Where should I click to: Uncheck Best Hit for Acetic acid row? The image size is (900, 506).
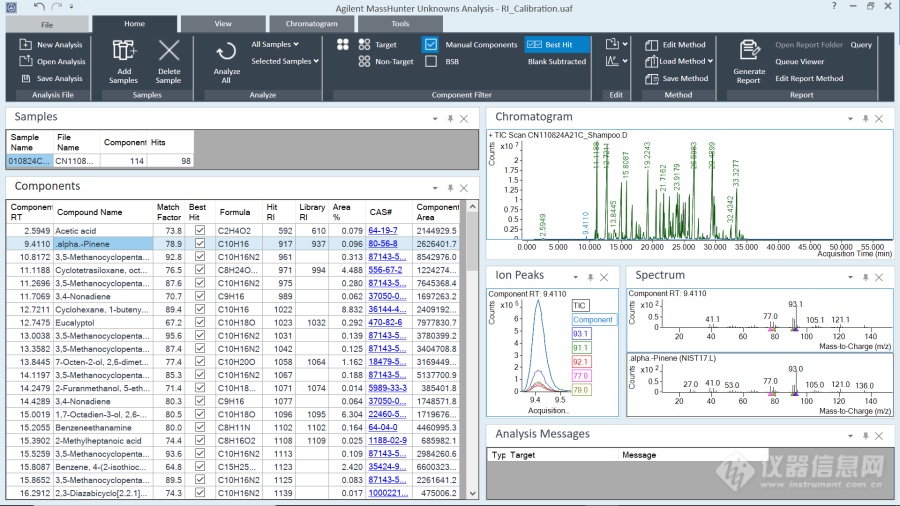200,230
